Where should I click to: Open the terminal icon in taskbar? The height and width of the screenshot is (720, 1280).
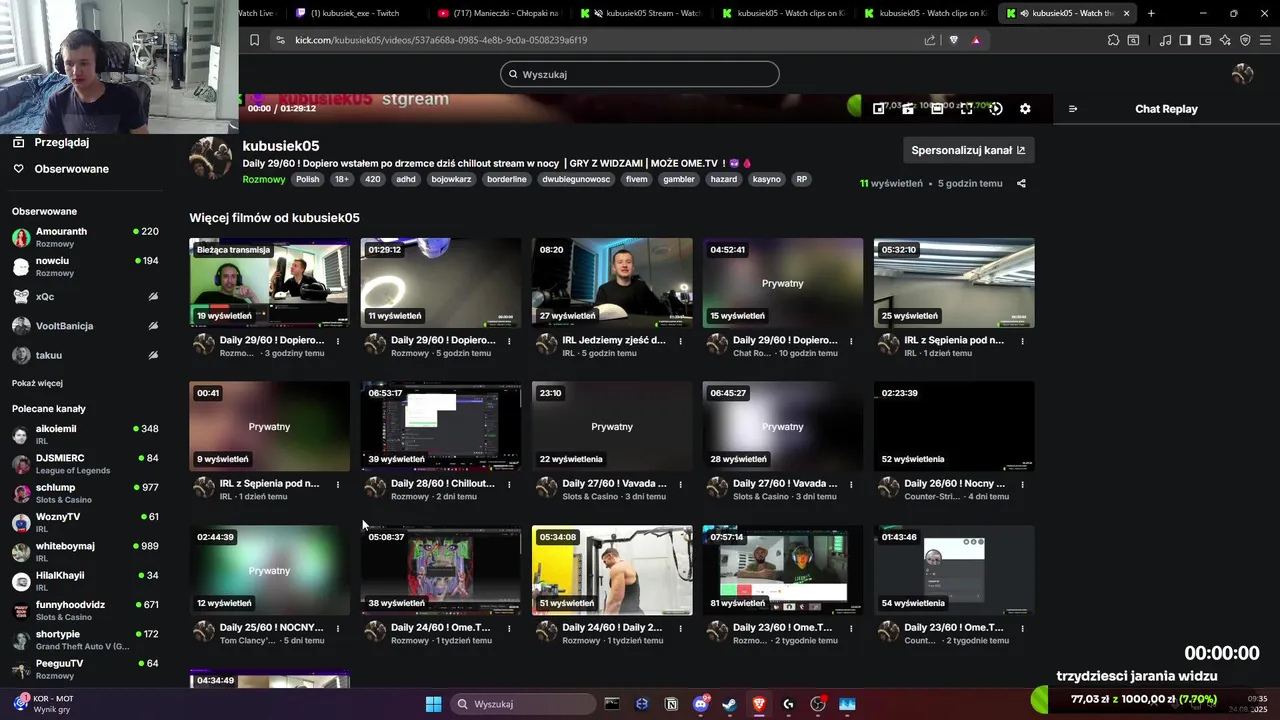(x=612, y=704)
